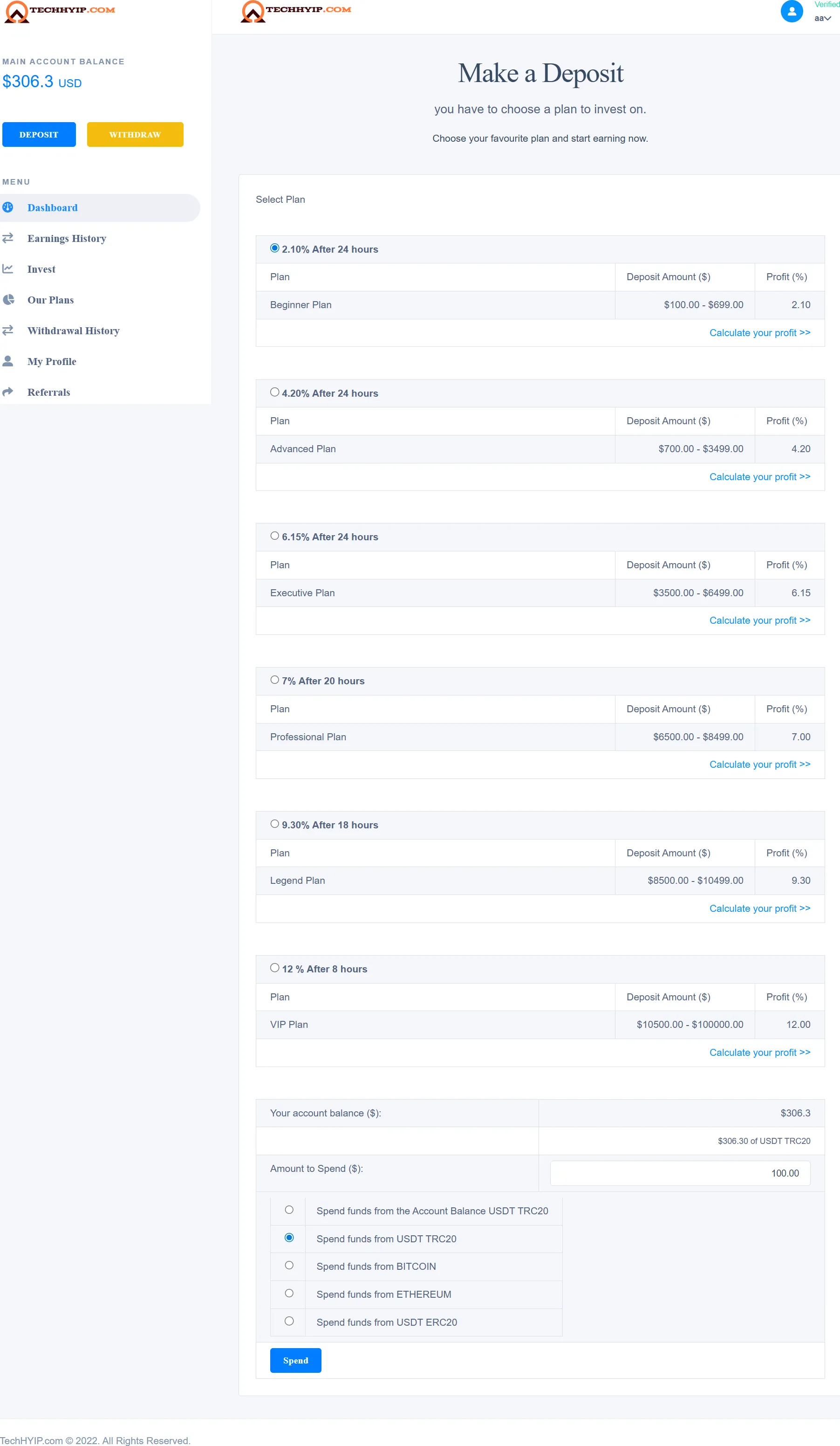Open Our Plans page
Screen dimensions: 840x1446
click(50, 300)
